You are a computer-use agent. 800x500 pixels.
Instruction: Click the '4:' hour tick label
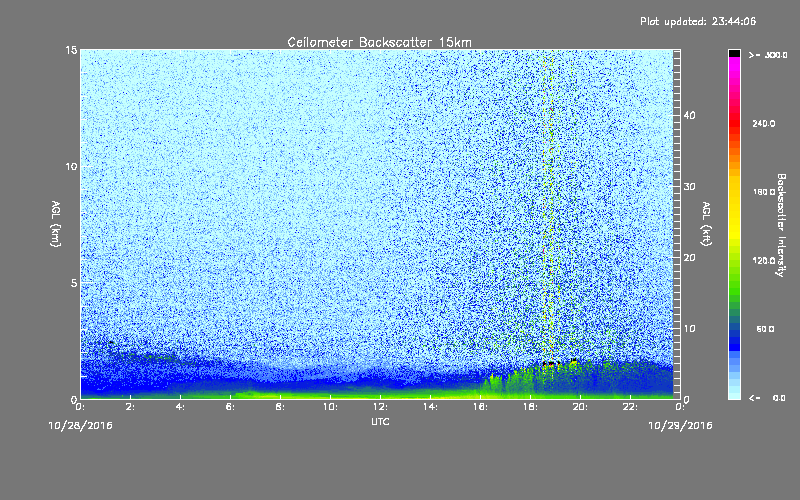(x=180, y=407)
